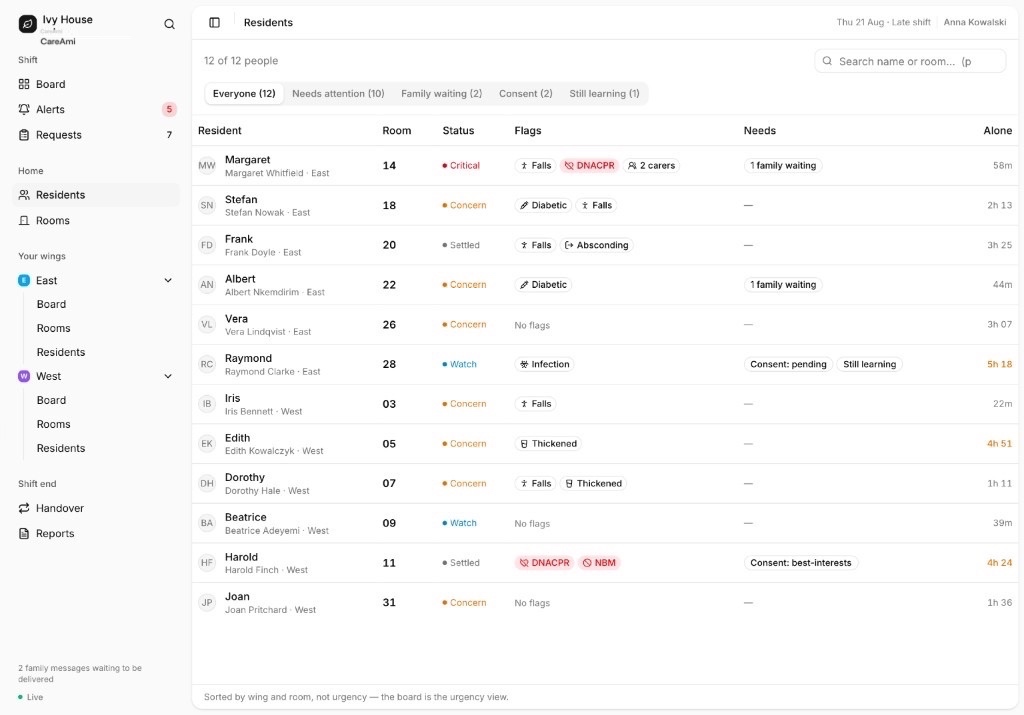Open Dorothy Hale's resident row

click(605, 484)
